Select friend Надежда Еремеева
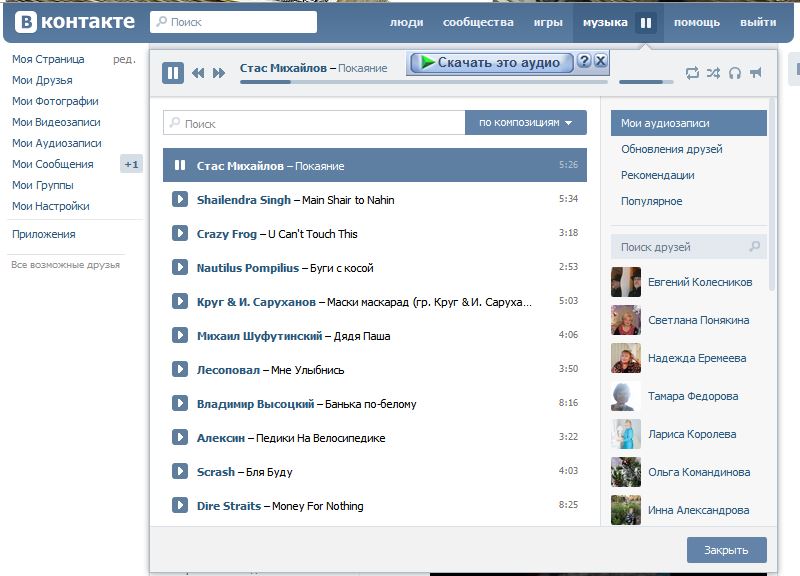The width and height of the screenshot is (800, 576). [697, 358]
